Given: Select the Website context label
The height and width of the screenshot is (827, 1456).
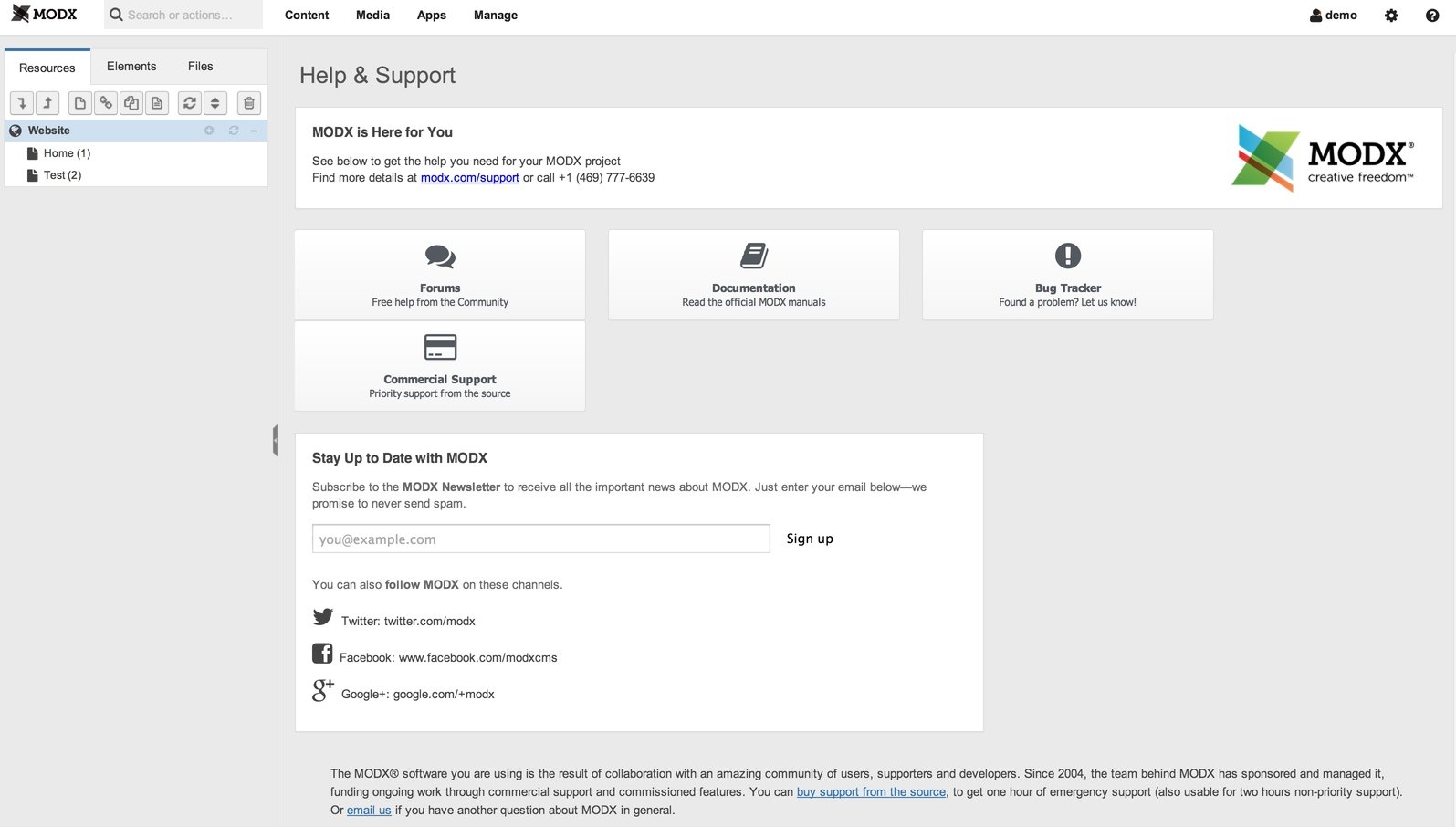Looking at the screenshot, I should pyautogui.click(x=49, y=131).
